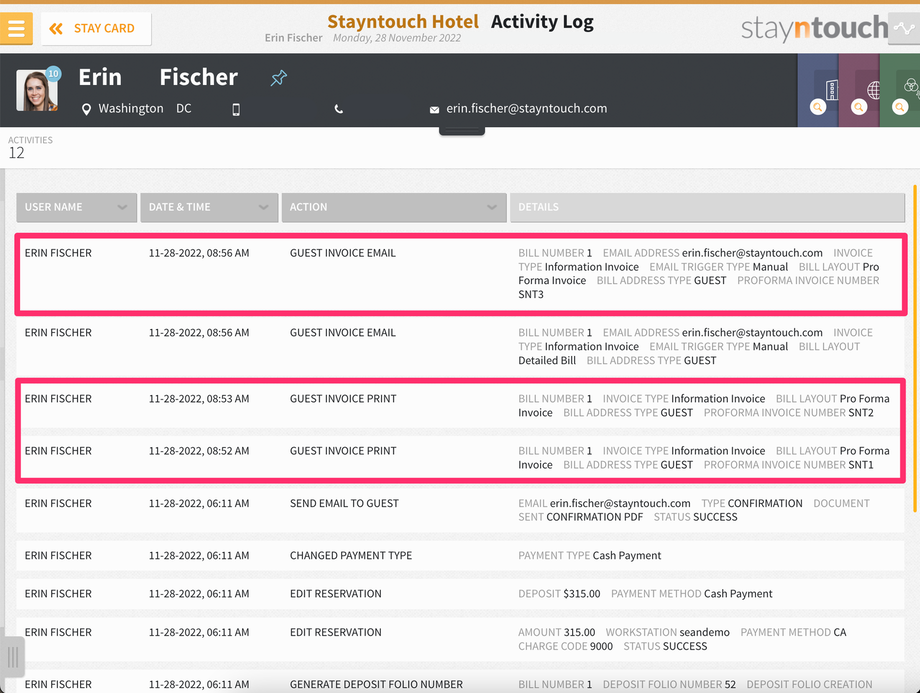
Task: Select the Guest Invoice Email row with SNT3
Action: click(461, 273)
